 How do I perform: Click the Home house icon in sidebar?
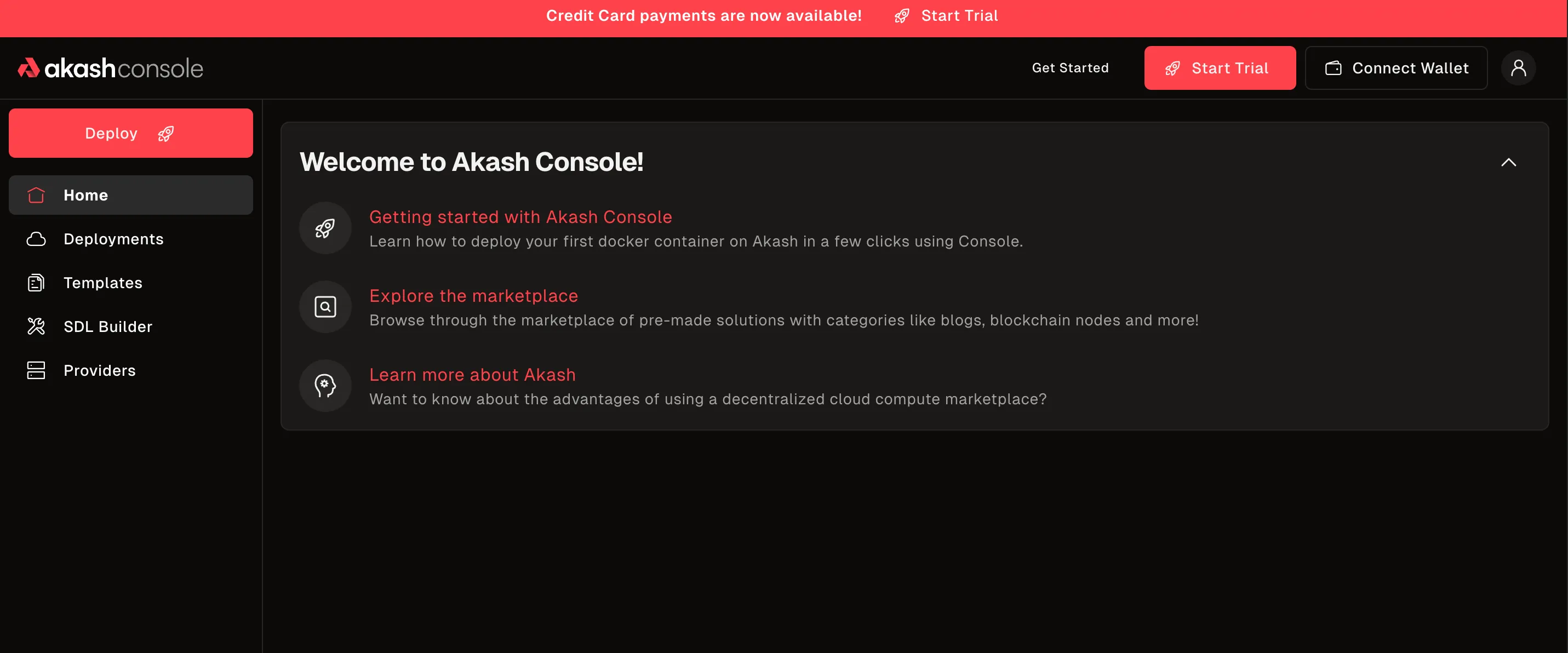[36, 196]
